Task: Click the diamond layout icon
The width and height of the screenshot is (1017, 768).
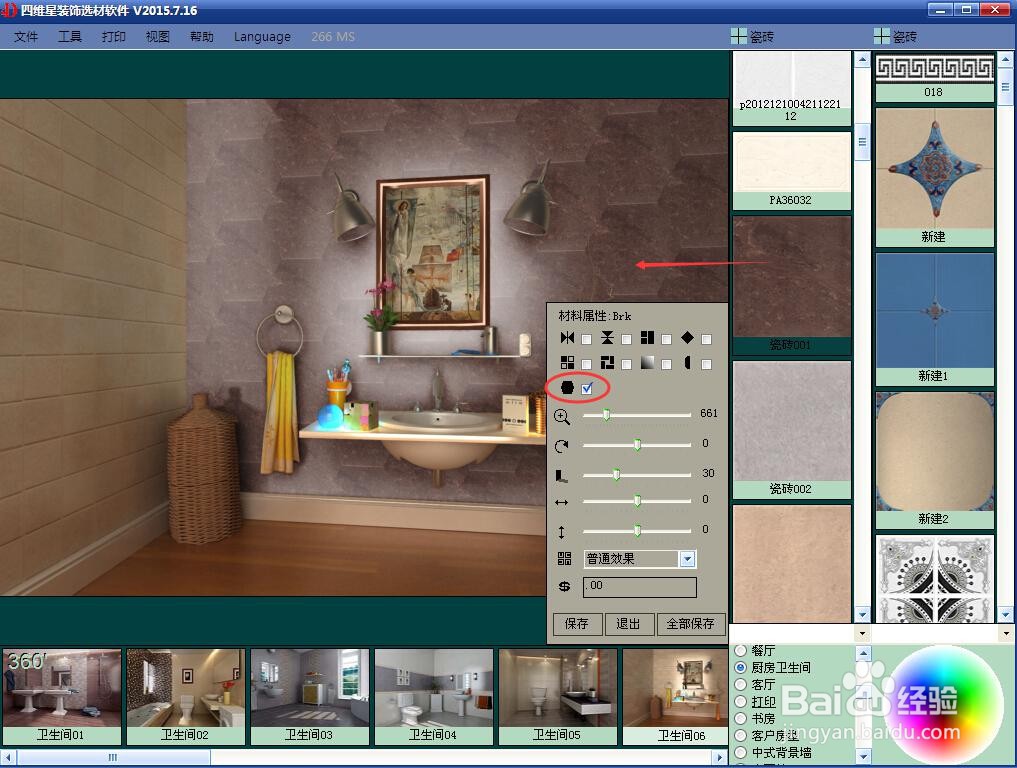Action: pos(687,337)
